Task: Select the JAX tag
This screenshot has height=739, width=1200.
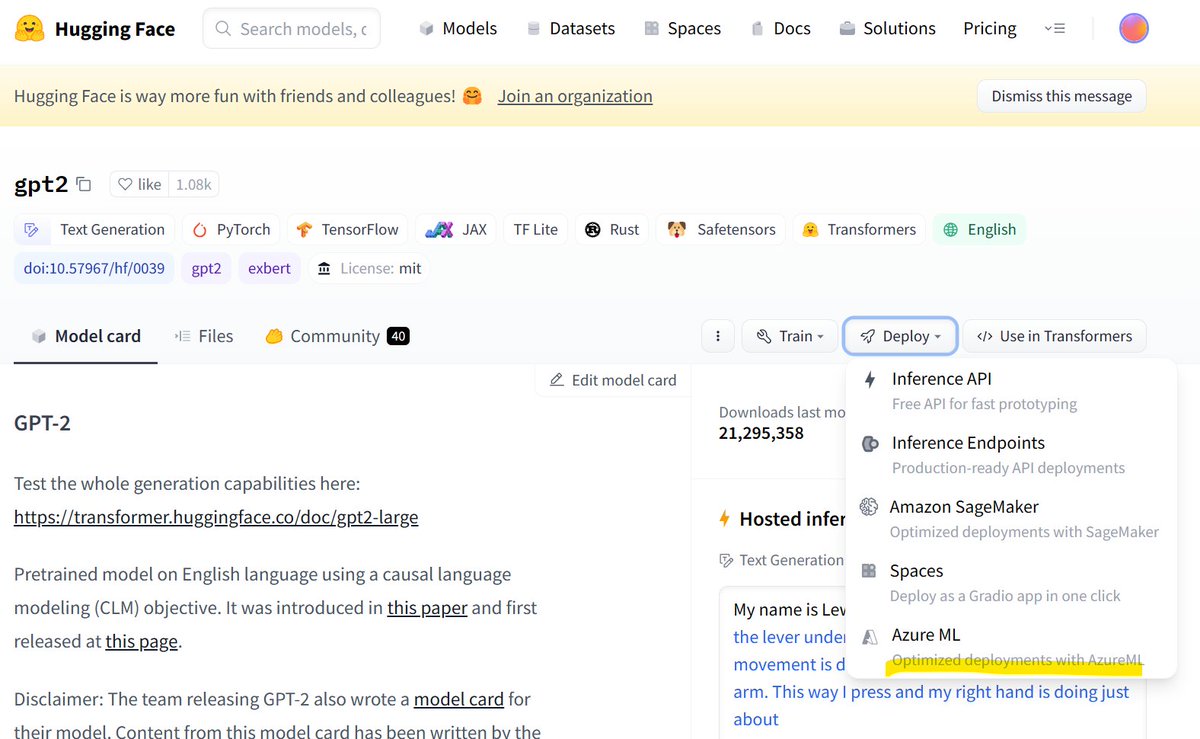Action: click(455, 229)
